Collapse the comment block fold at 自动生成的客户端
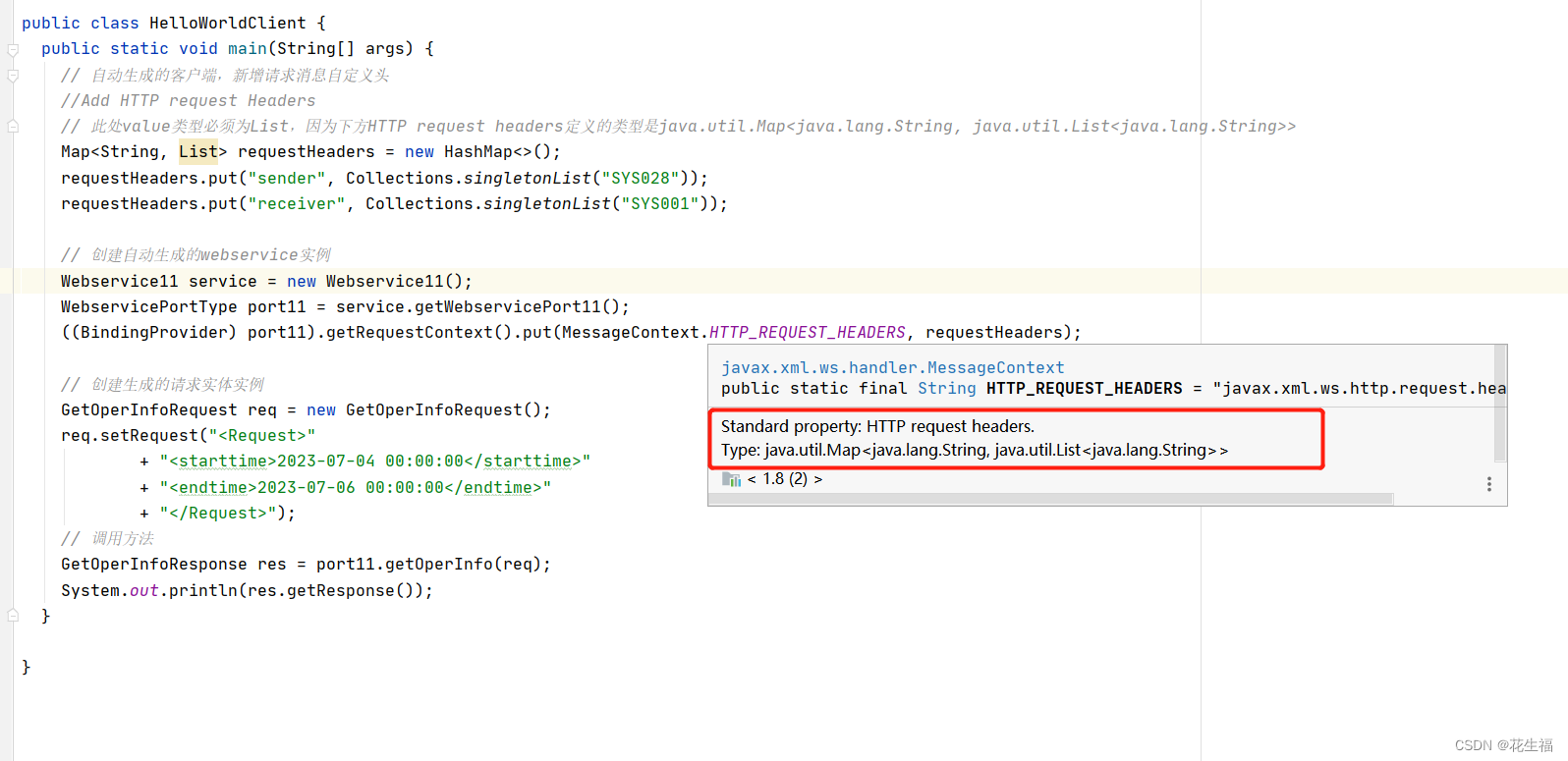 [x=13, y=76]
